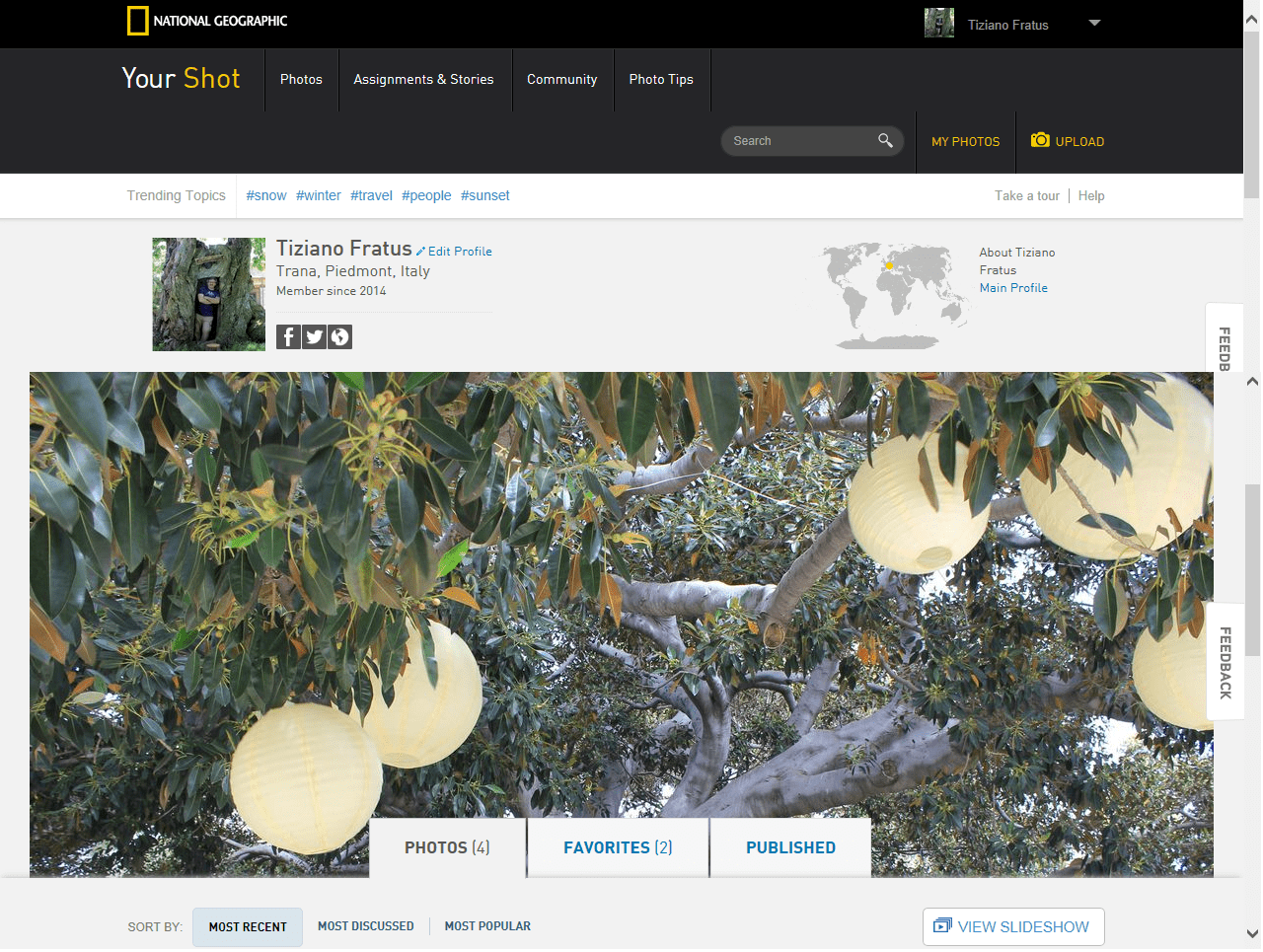Click the Twitter icon under the profile name

coord(314,336)
